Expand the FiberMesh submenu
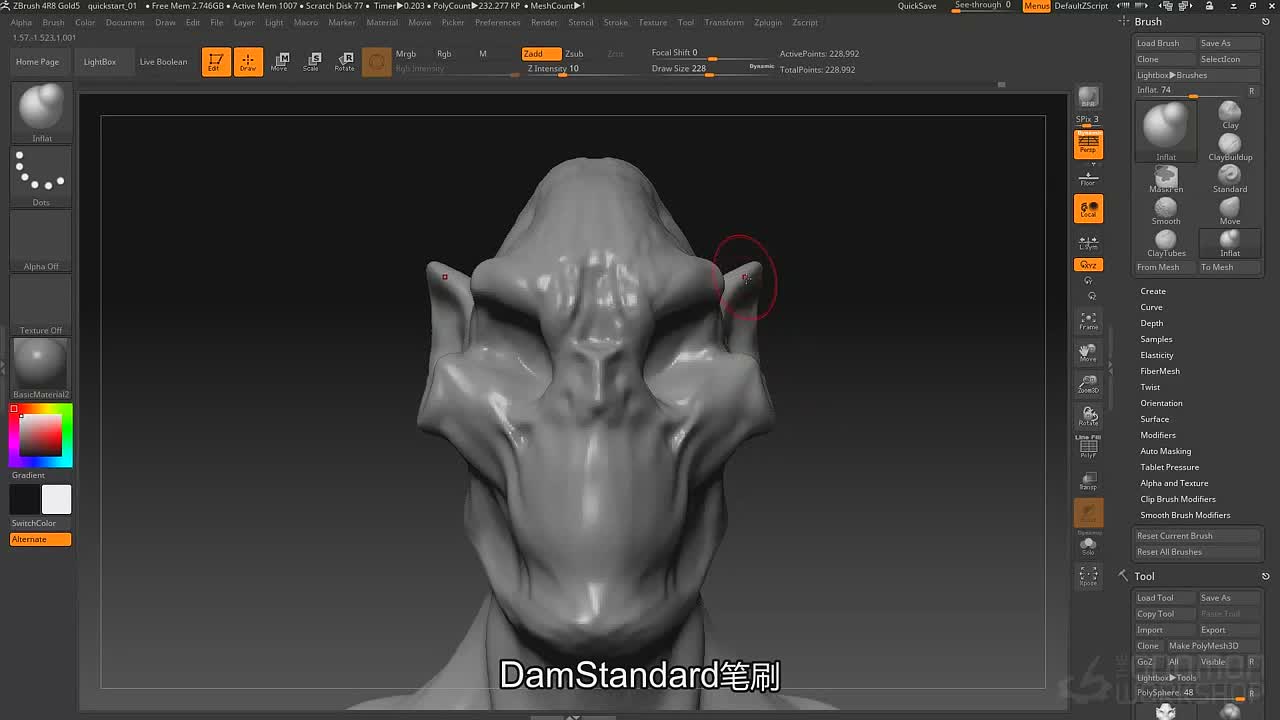Viewport: 1280px width, 720px height. pyautogui.click(x=1160, y=371)
